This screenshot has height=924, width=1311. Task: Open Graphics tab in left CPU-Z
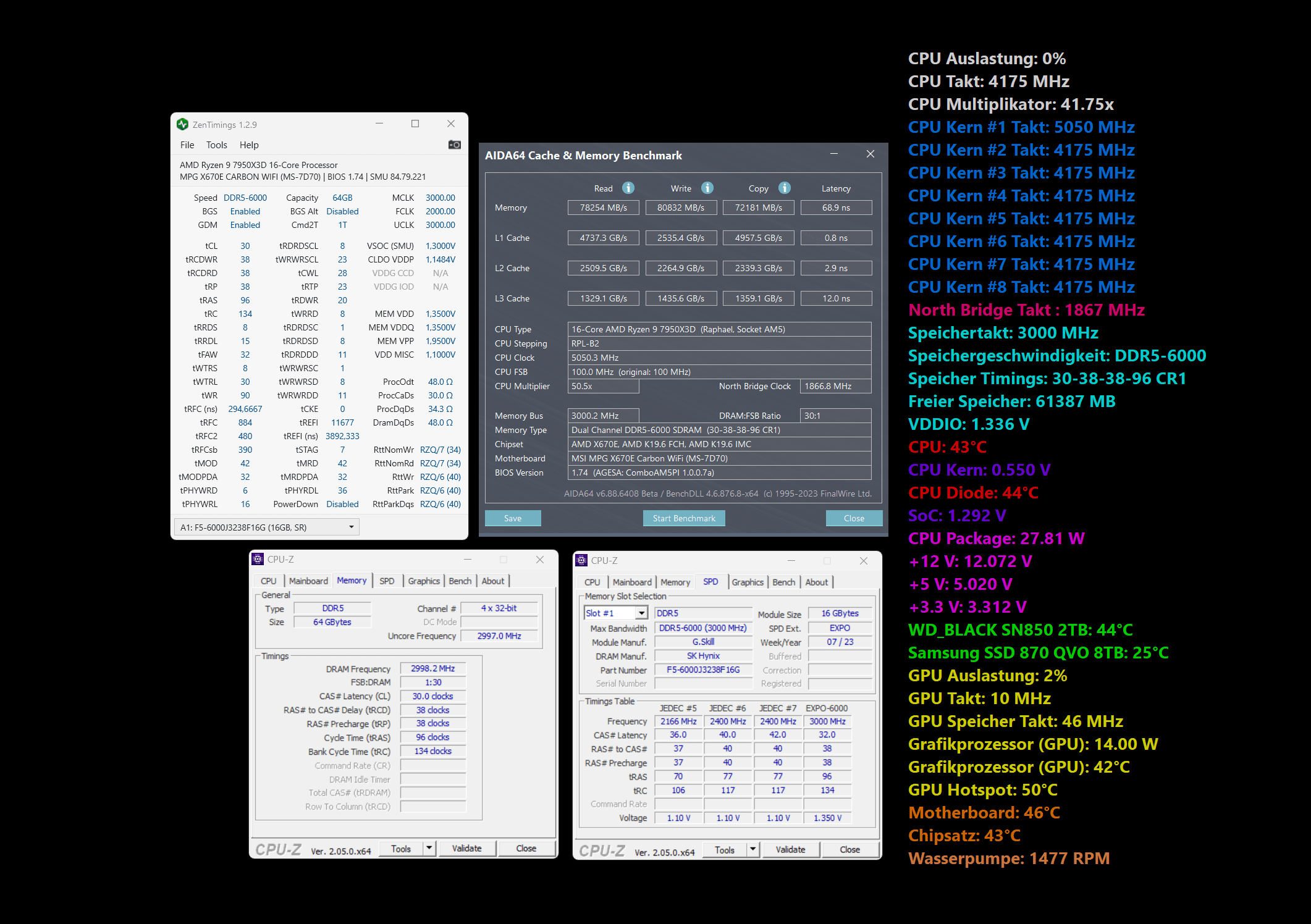point(424,581)
